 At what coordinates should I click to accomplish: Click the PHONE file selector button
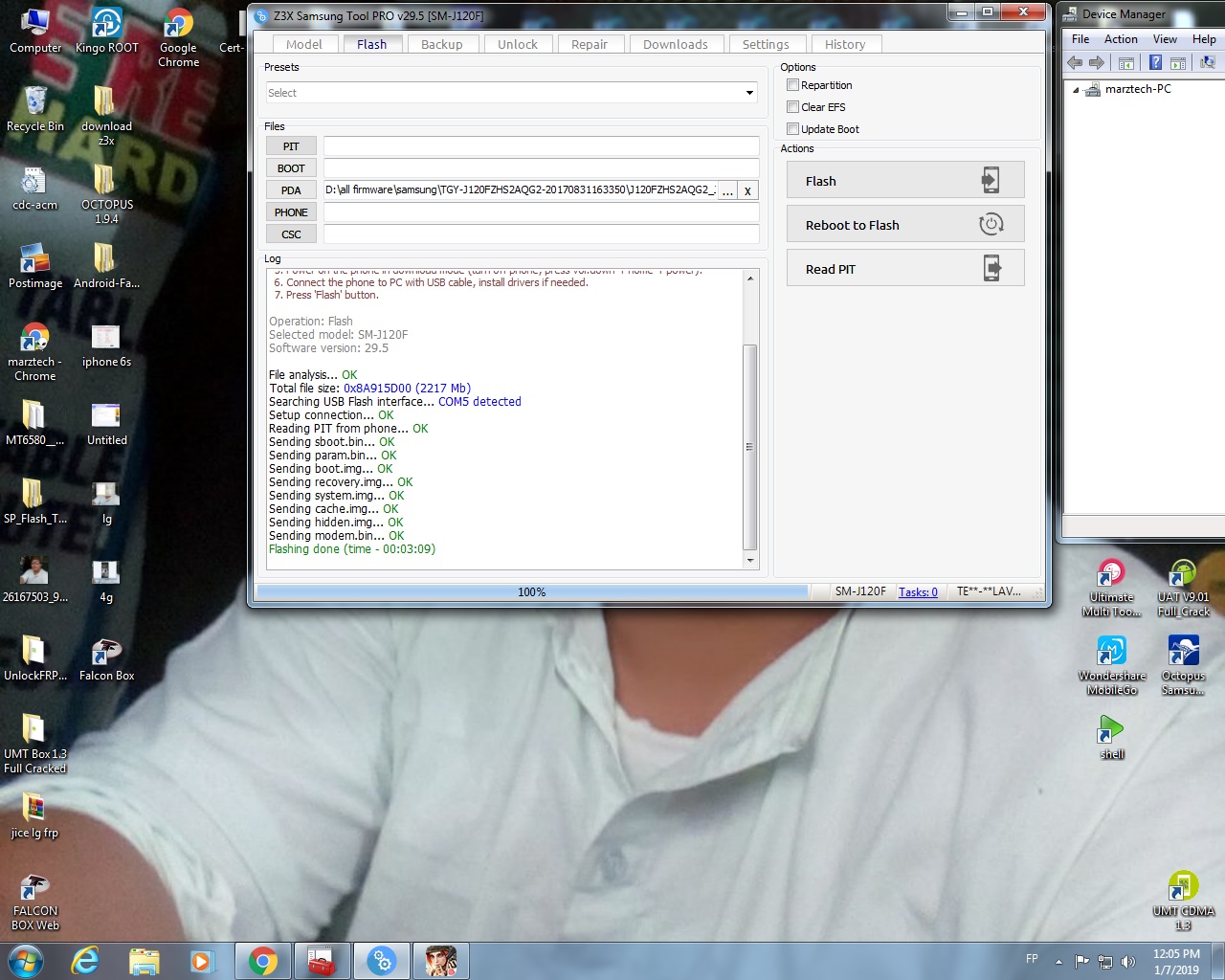coord(291,212)
